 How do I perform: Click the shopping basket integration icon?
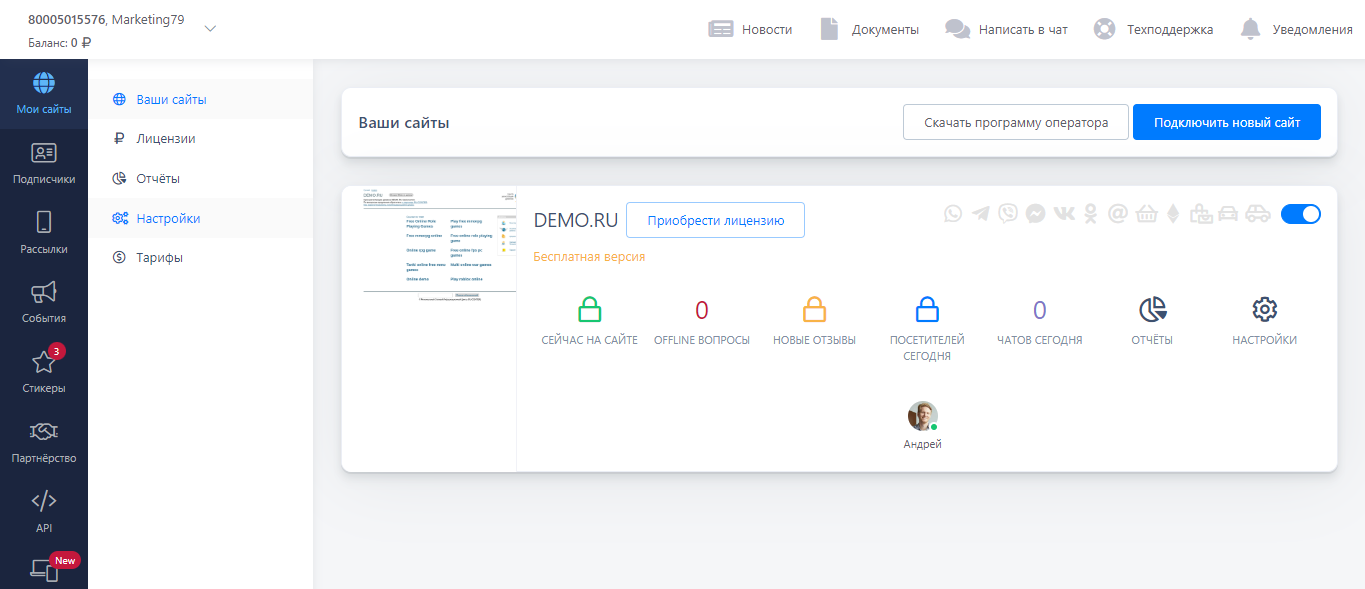[1146, 213]
